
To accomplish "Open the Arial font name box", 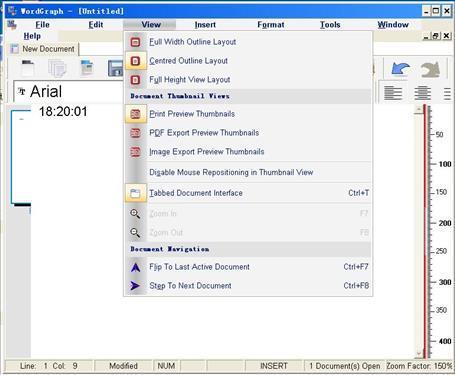I will 68,91.
